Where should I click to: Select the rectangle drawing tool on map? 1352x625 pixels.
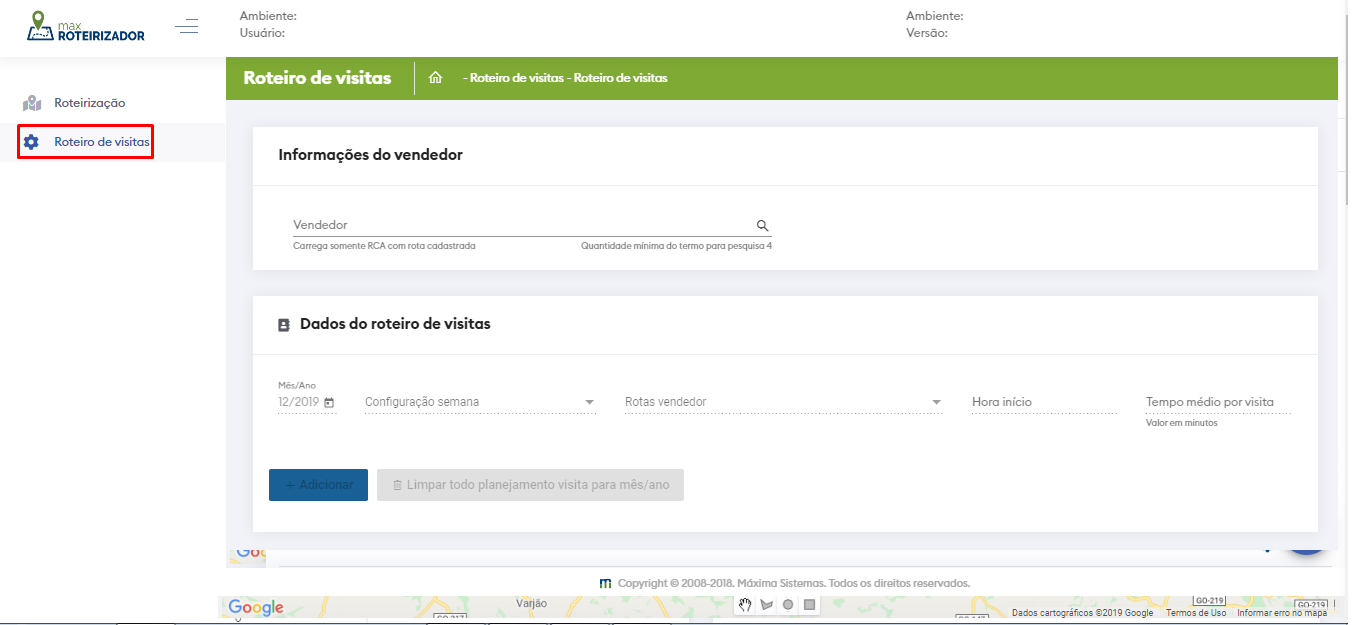pos(810,604)
